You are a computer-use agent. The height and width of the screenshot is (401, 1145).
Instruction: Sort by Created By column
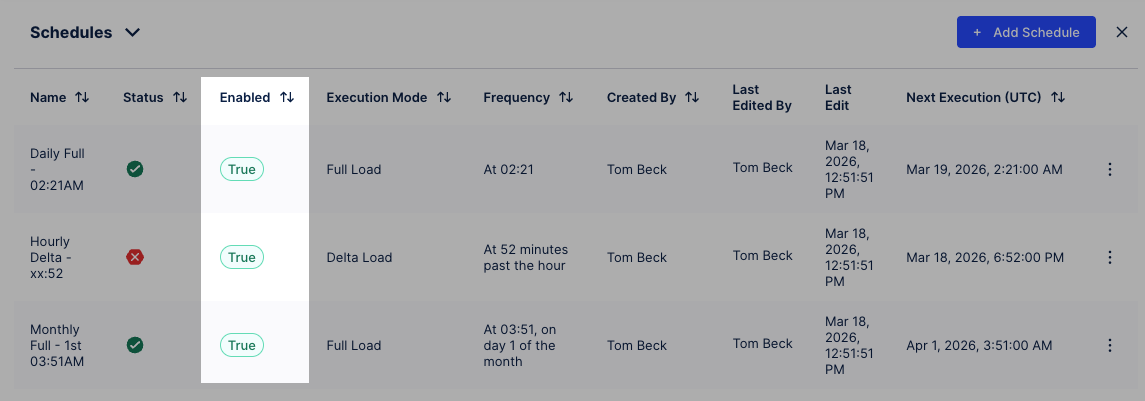[x=692, y=98]
